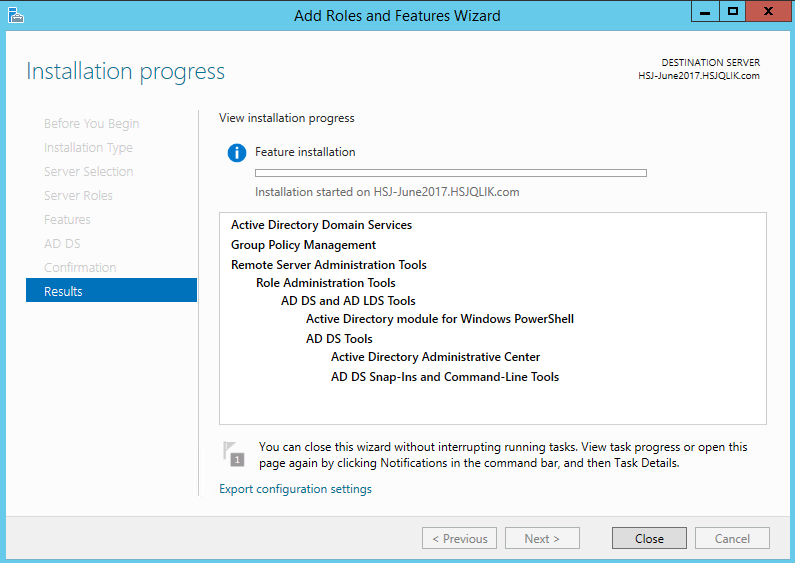Click Role Administration Tools entry
This screenshot has width=795, height=563.
326,283
